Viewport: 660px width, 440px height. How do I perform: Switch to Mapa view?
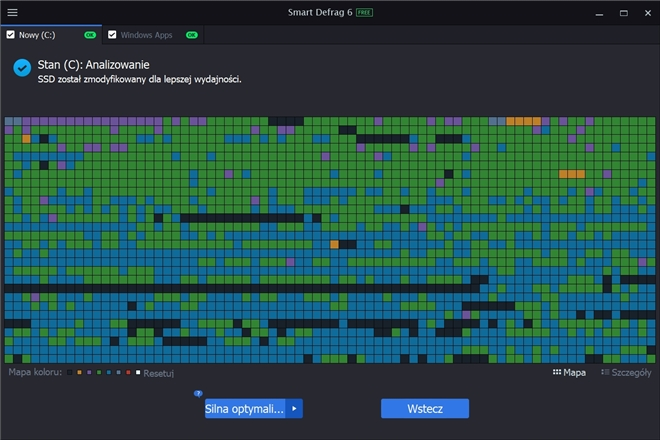pos(569,373)
